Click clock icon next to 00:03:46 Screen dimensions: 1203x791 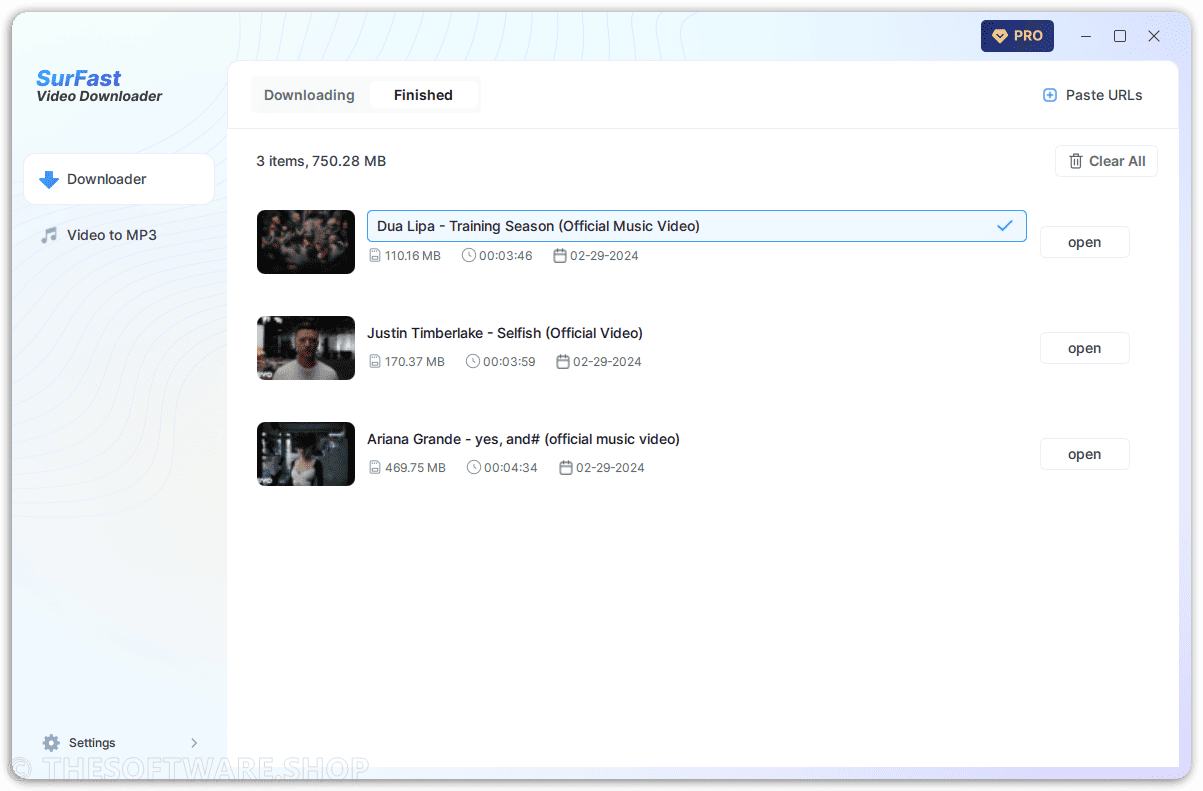[x=469, y=255]
